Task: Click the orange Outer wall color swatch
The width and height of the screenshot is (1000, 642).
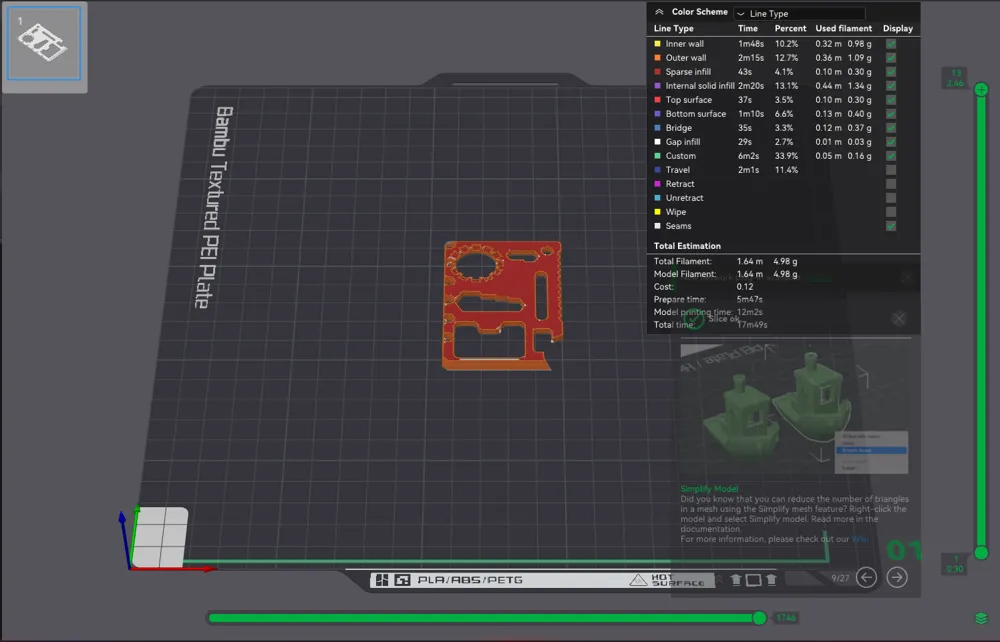Action: tap(658, 58)
